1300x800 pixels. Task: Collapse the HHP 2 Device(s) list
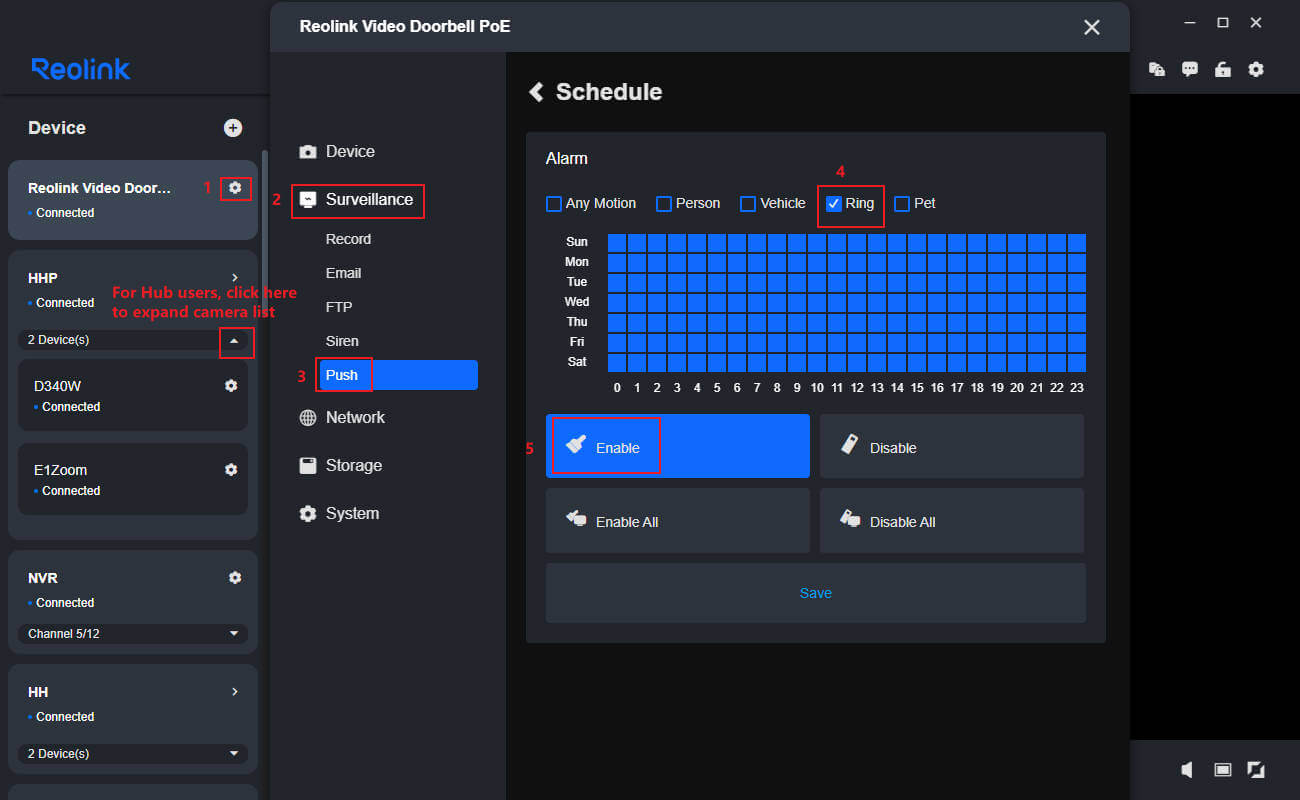[234, 340]
